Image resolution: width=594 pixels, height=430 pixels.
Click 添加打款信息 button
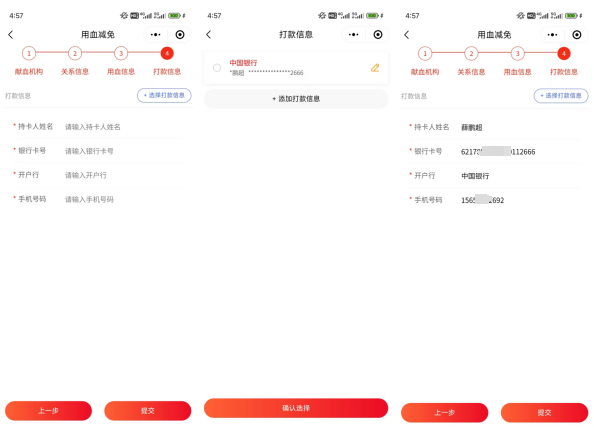(296, 99)
